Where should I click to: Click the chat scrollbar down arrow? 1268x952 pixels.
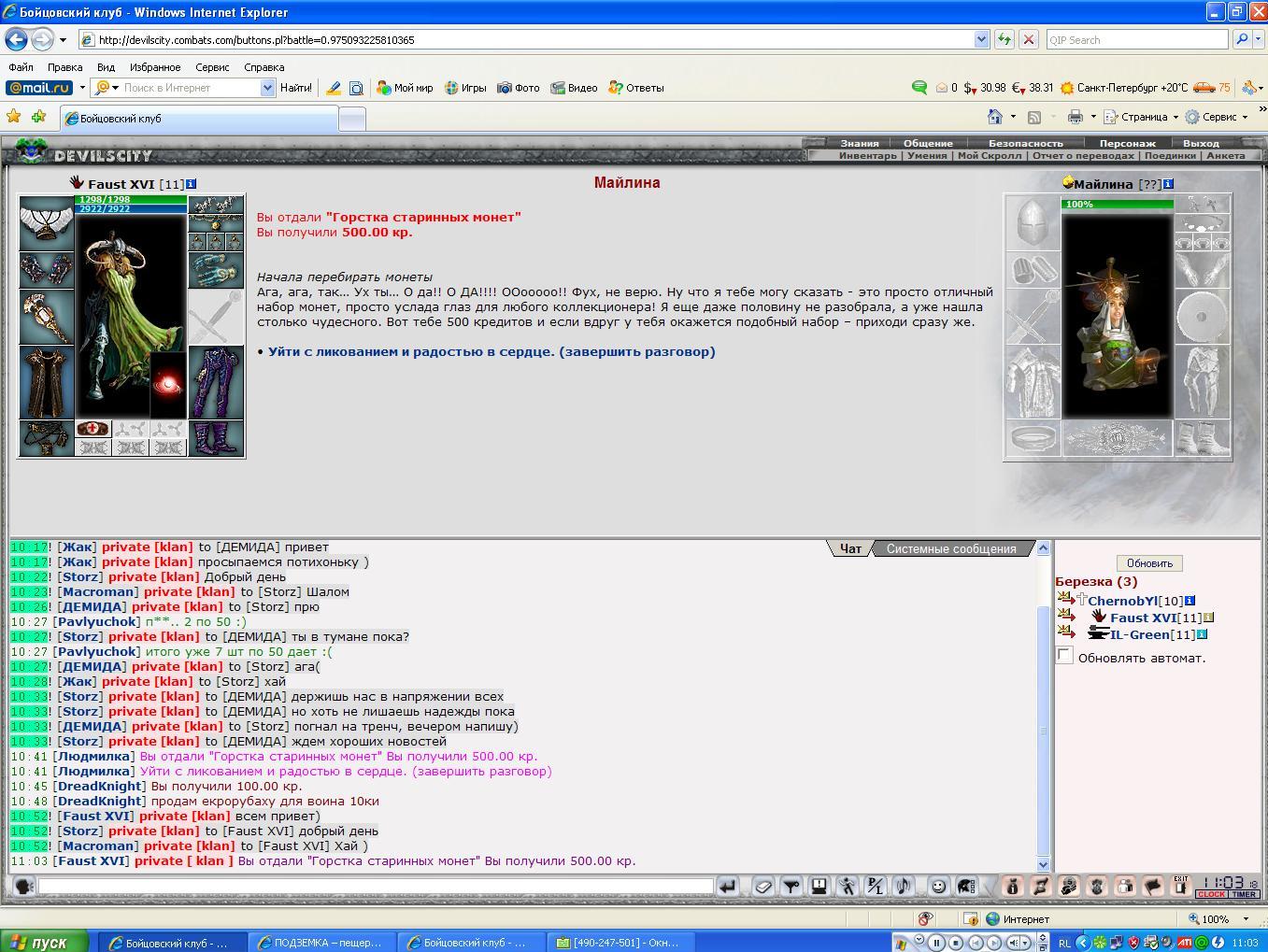coord(1044,864)
